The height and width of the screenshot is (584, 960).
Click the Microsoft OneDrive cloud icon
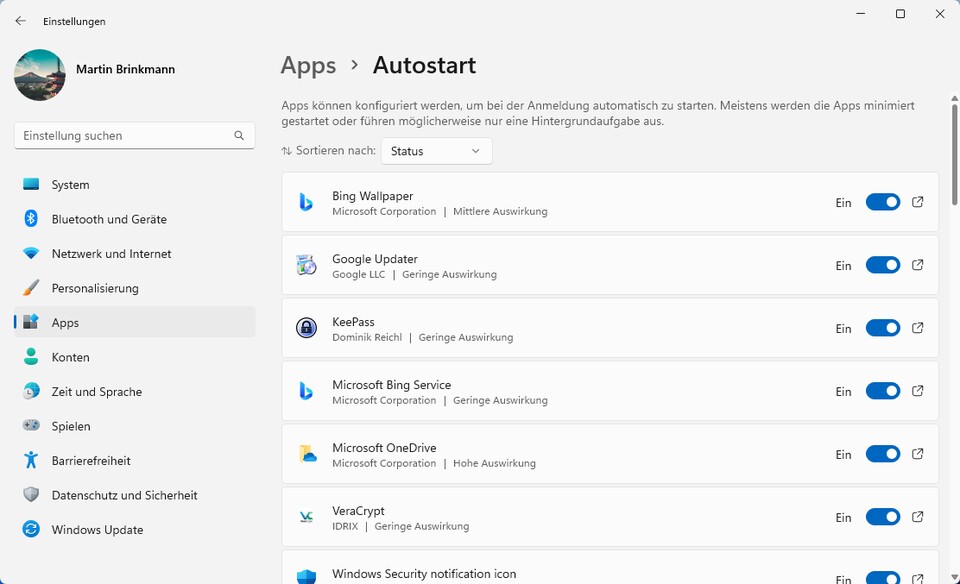pyautogui.click(x=306, y=454)
